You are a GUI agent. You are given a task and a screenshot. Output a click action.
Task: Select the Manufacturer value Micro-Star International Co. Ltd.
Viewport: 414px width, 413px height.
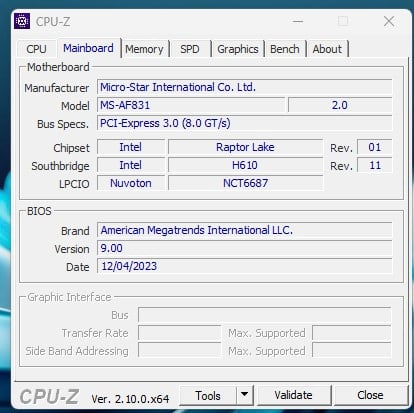pyautogui.click(x=245, y=87)
